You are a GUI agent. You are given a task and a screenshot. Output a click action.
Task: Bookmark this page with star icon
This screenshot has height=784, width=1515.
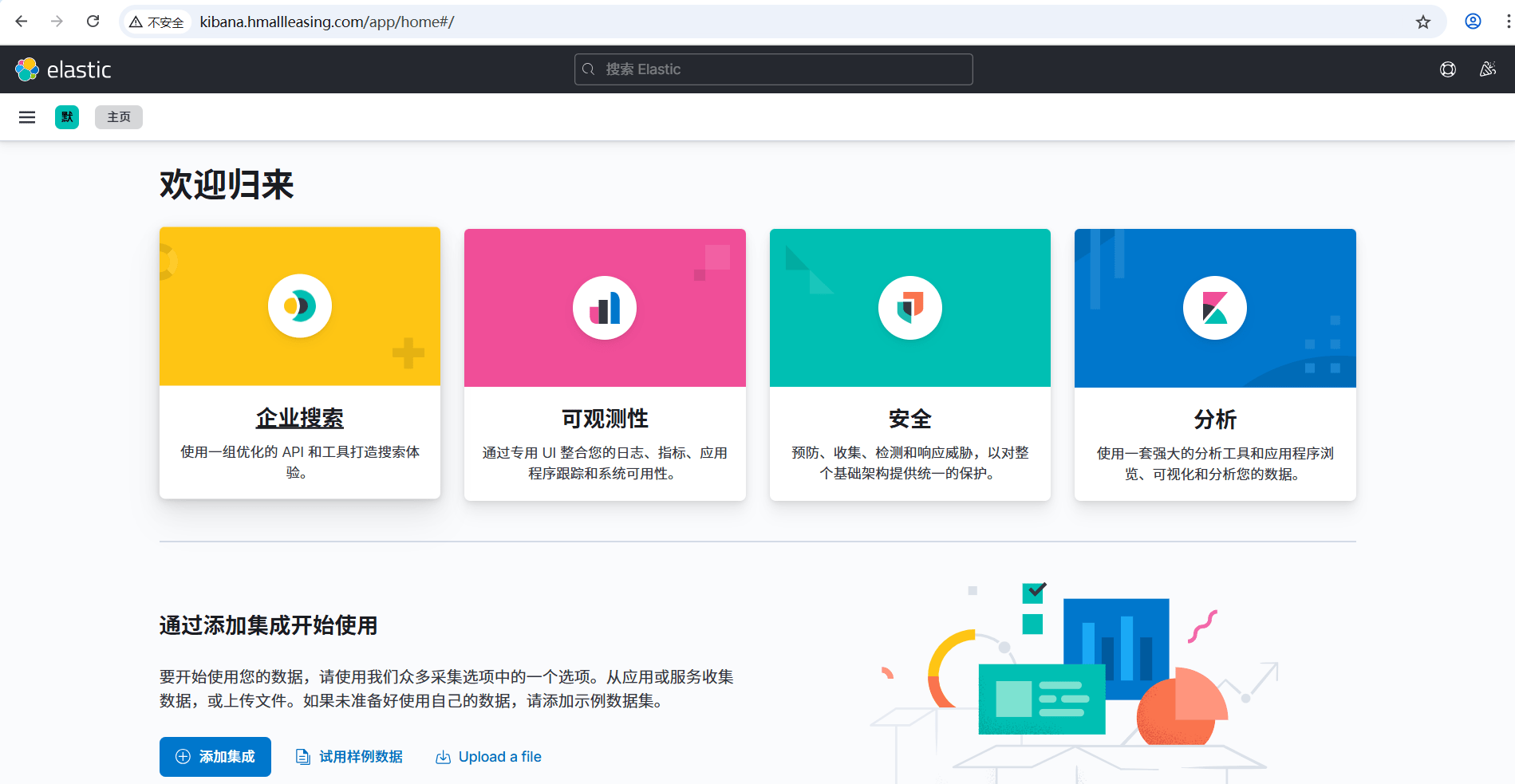(x=1422, y=22)
